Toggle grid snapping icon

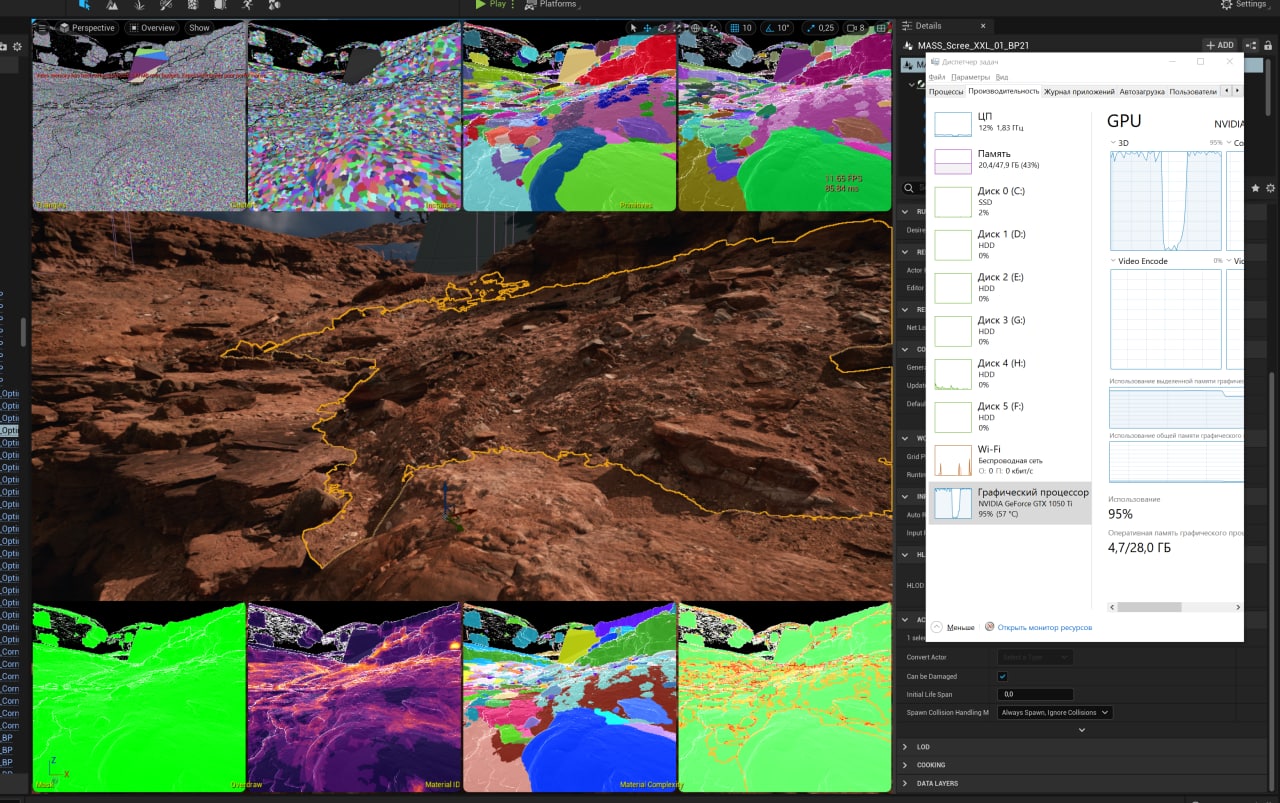735,28
